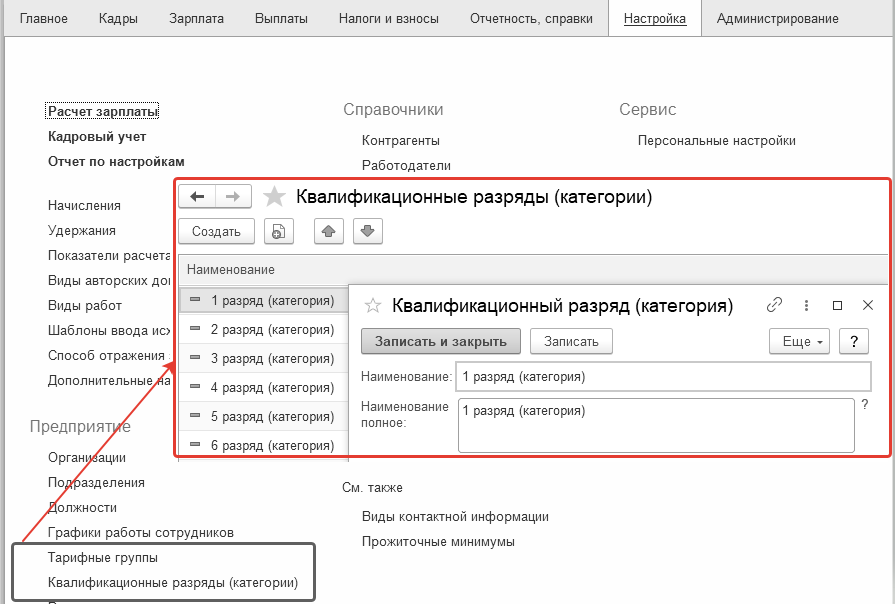Open Виды контактной информации link

pos(455,517)
